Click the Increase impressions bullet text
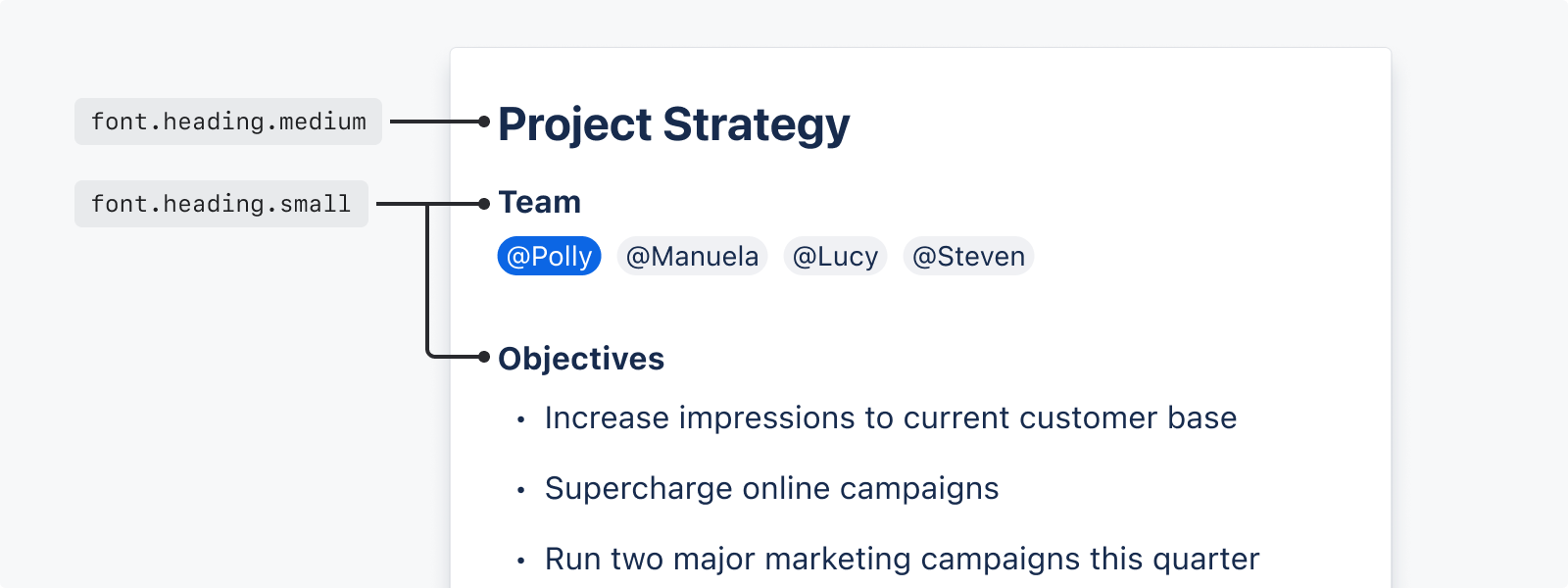Image resolution: width=1568 pixels, height=588 pixels. 891,417
